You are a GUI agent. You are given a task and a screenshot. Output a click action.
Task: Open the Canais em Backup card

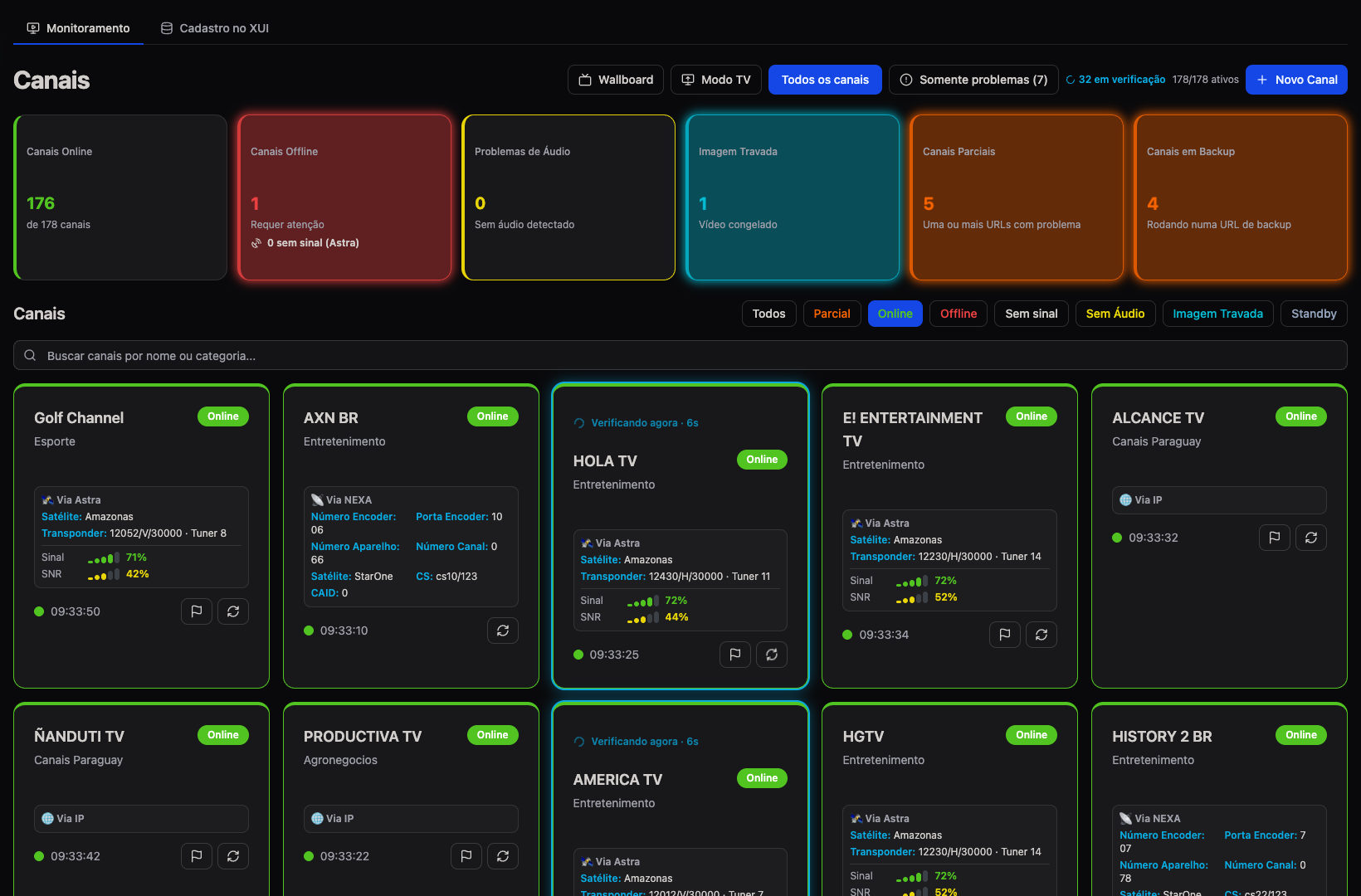[x=1241, y=197]
